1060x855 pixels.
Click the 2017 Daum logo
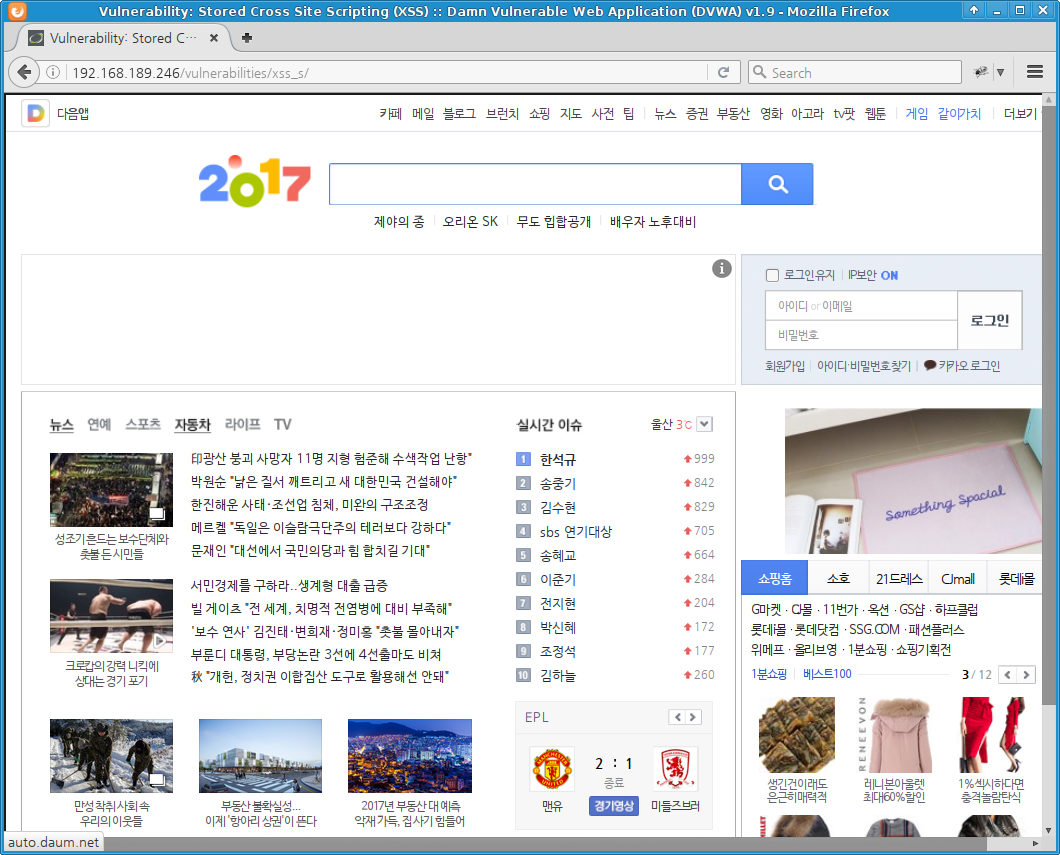point(254,181)
